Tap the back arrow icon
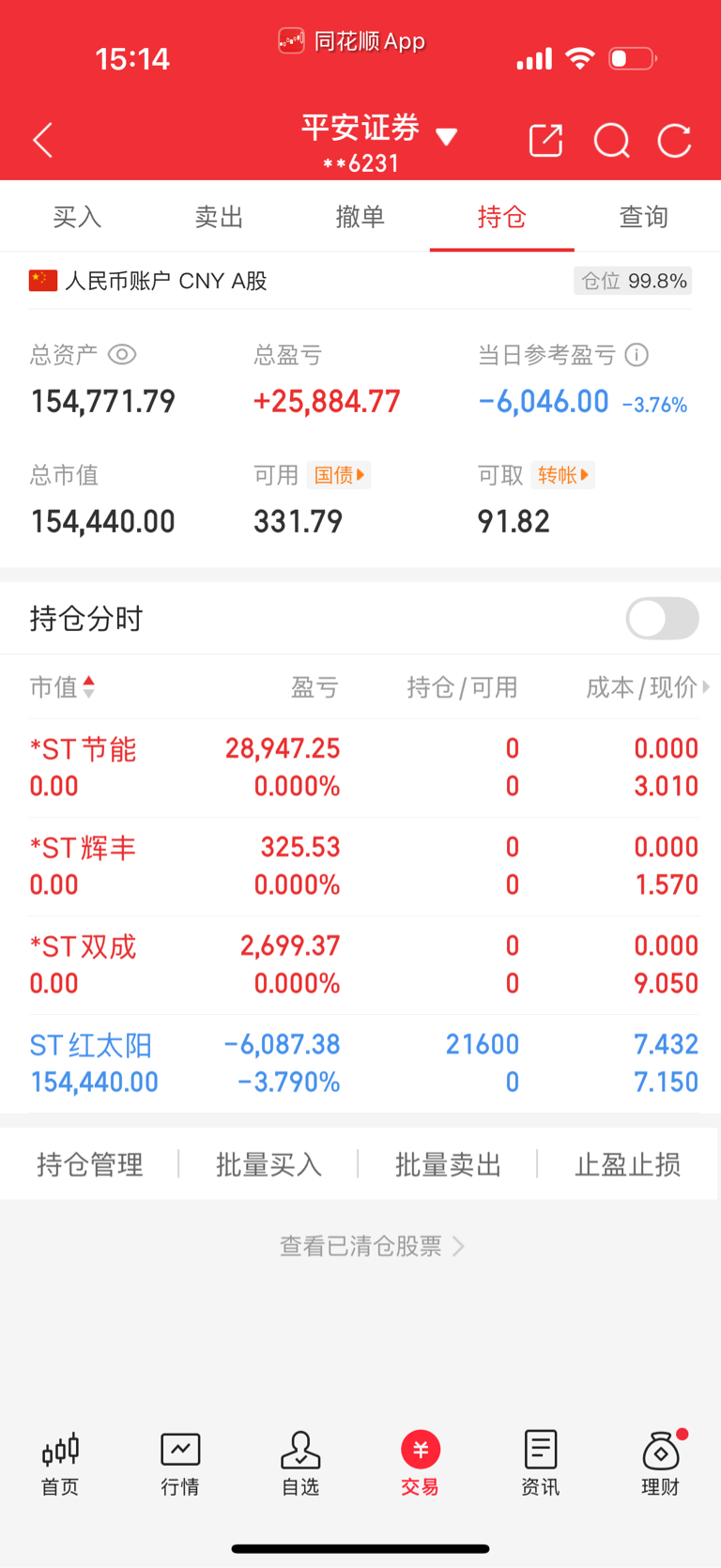 pos(43,141)
